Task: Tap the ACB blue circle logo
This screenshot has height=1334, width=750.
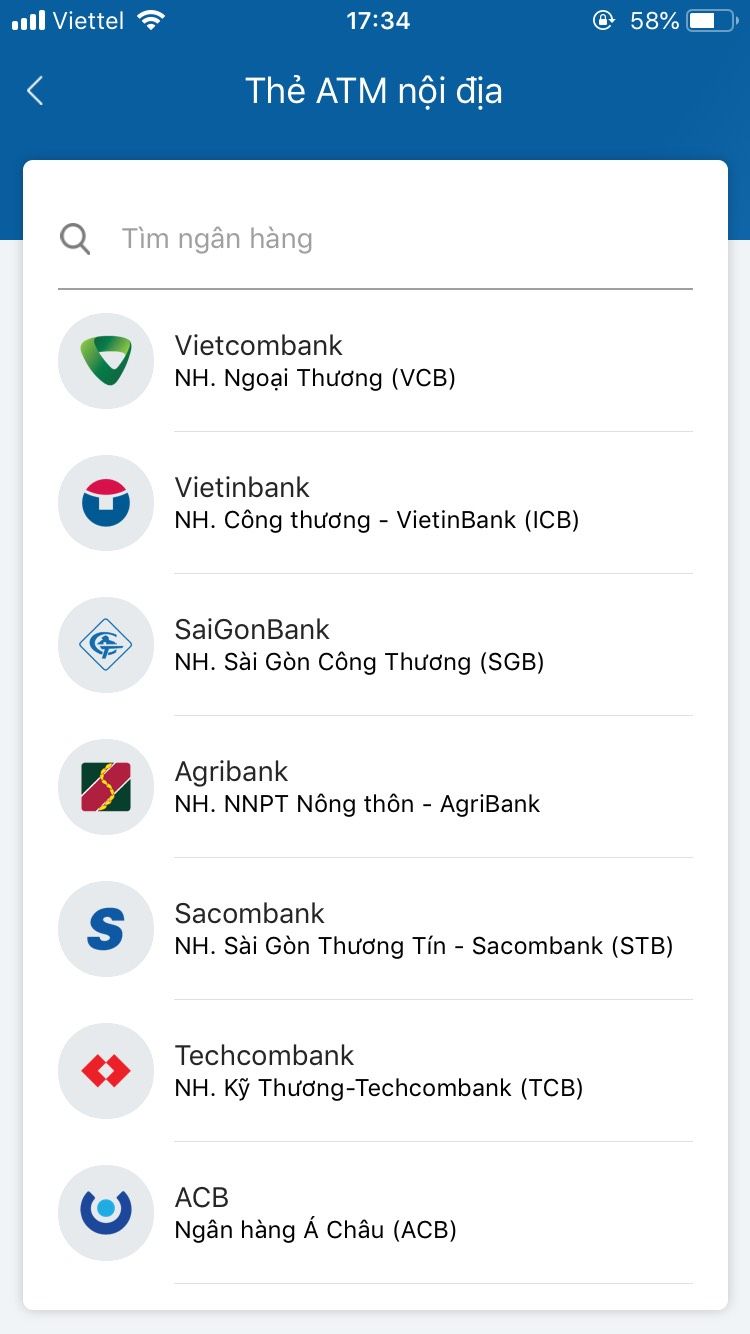Action: point(106,1213)
